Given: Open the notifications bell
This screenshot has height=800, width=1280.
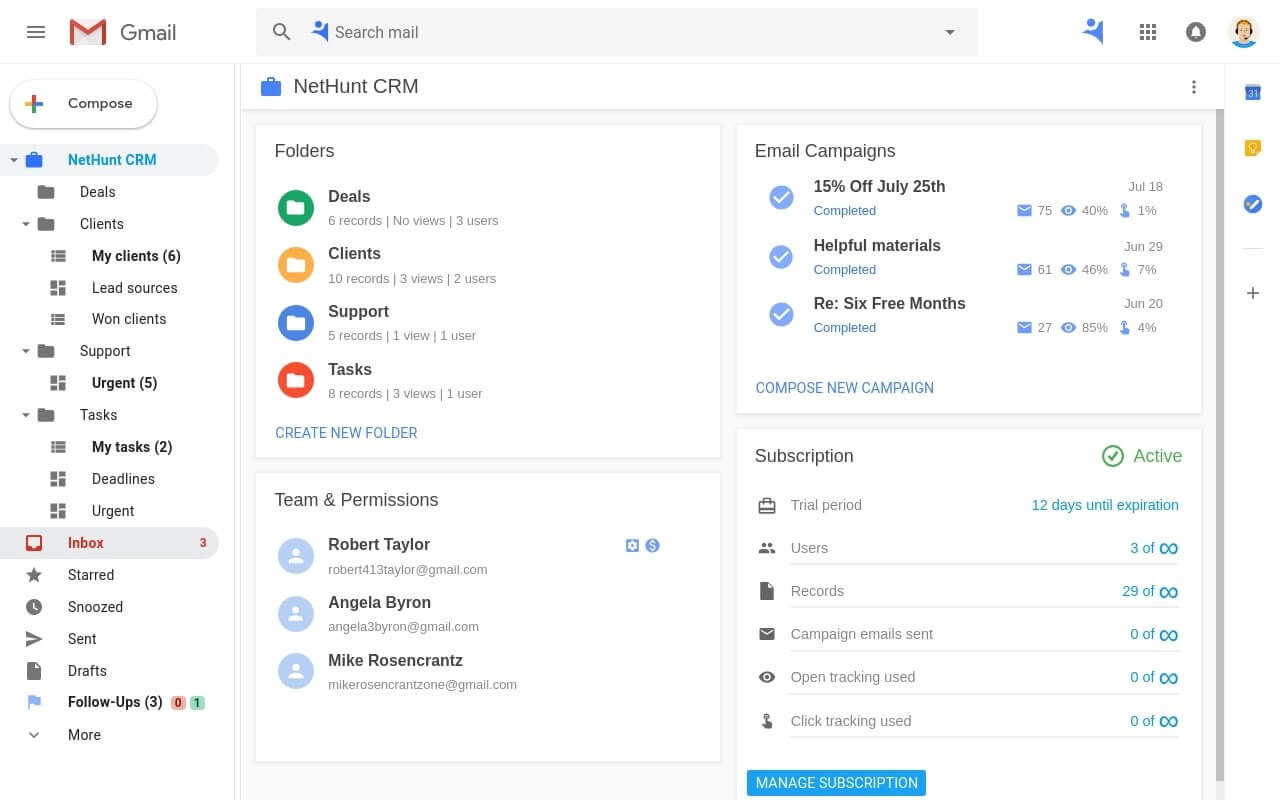Looking at the screenshot, I should click(1196, 32).
